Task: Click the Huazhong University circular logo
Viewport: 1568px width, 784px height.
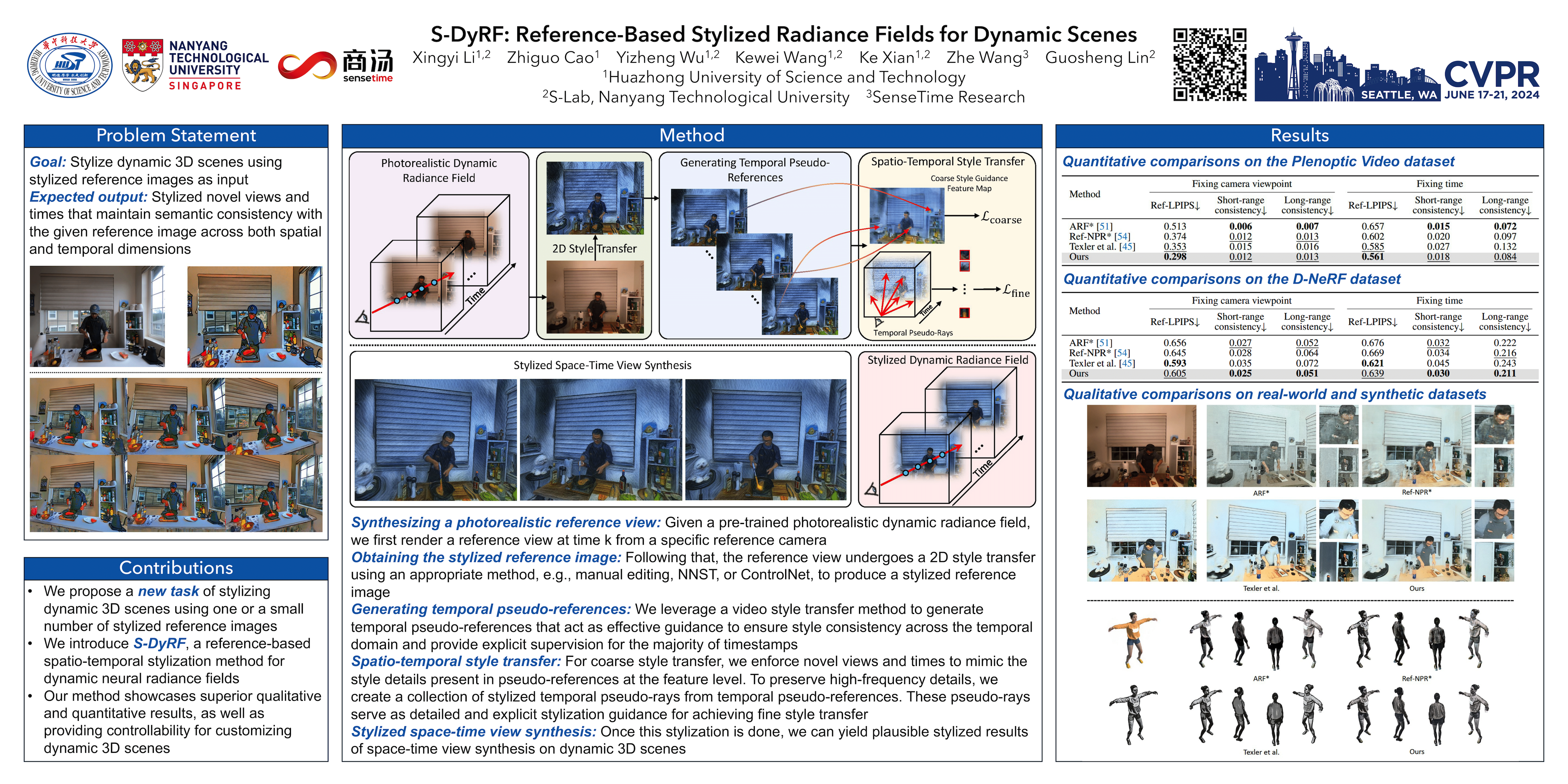Action: click(x=70, y=65)
